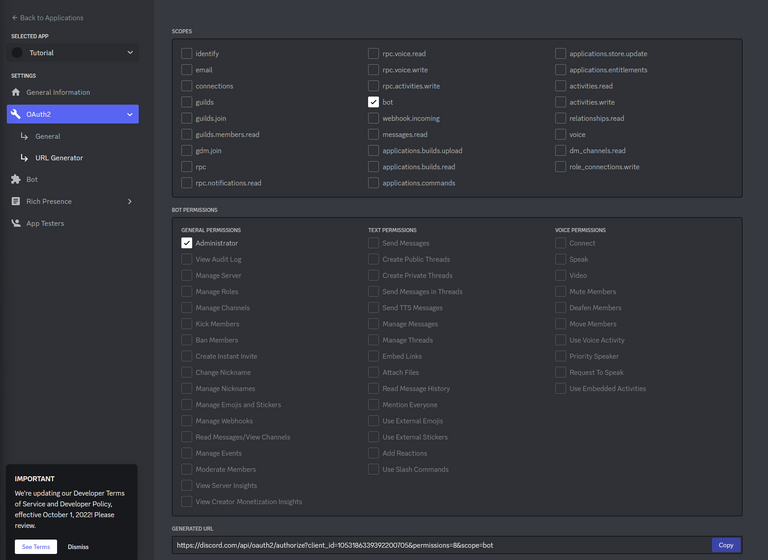Click the App Testers person icon
768x560 pixels.
click(x=16, y=223)
